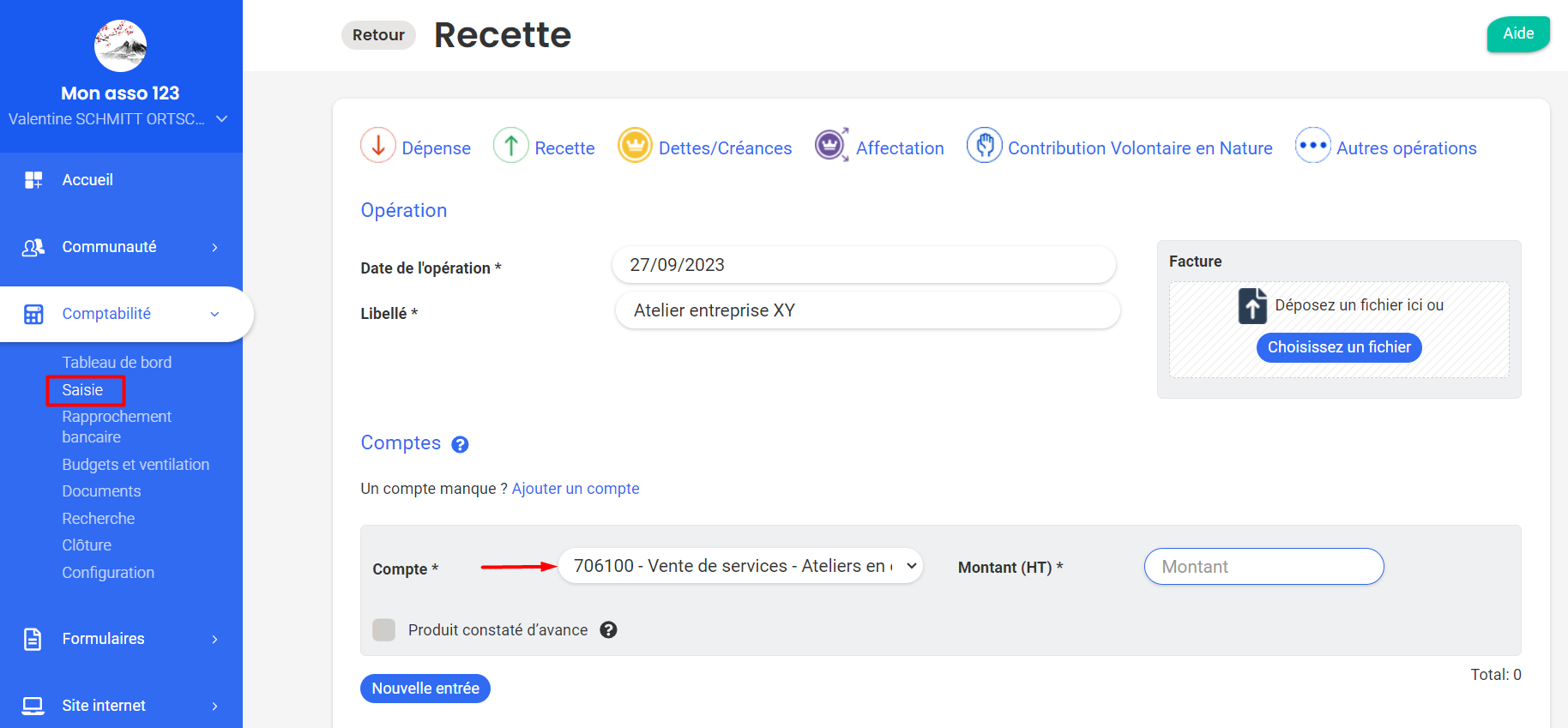Viewport: 1568px width, 728px height.
Task: Click the Formulaires document icon
Action: tap(33, 639)
